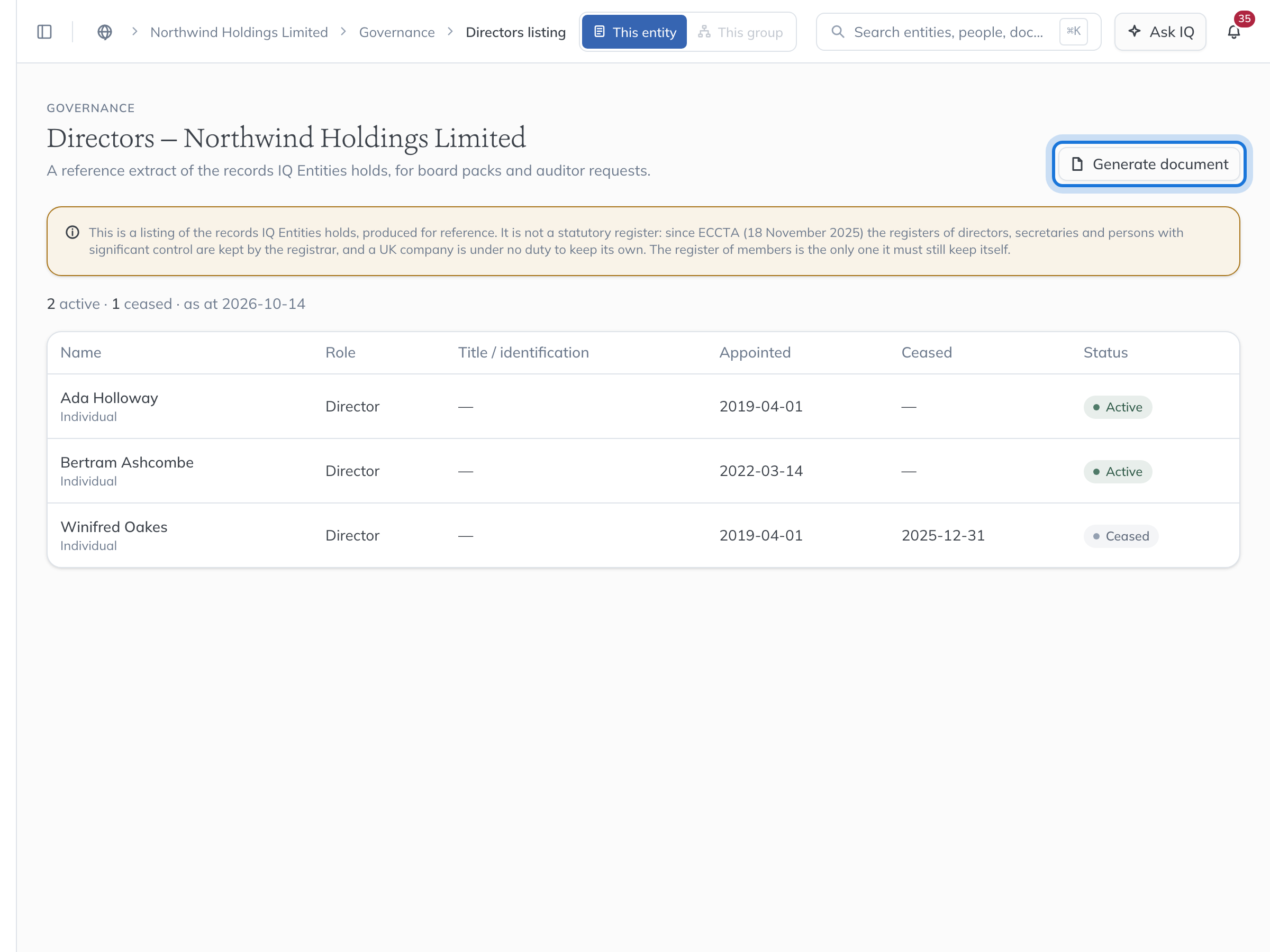Click Active status badge for Bertram Ashcombe
Viewport: 1270px width, 952px height.
(1118, 472)
